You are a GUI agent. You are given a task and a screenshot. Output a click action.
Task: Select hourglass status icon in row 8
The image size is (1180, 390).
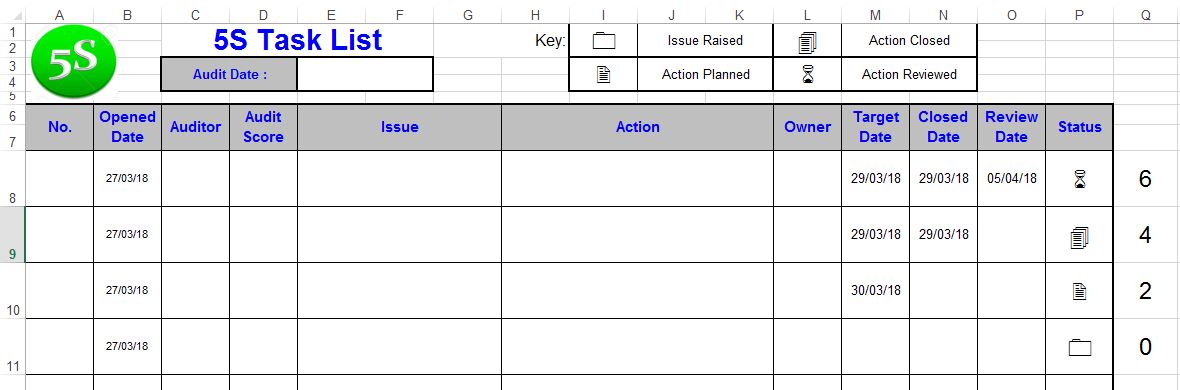pos(1080,179)
